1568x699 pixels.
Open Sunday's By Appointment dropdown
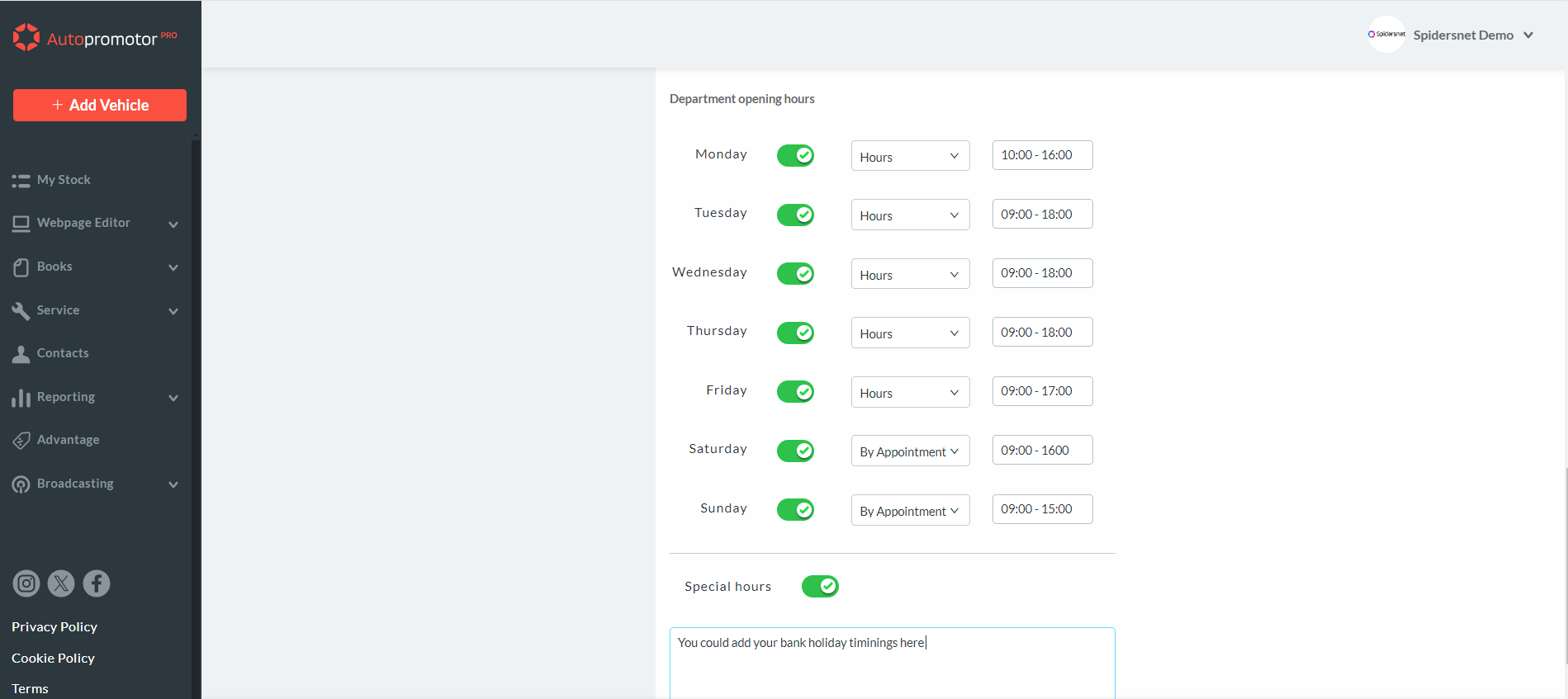tap(910, 510)
